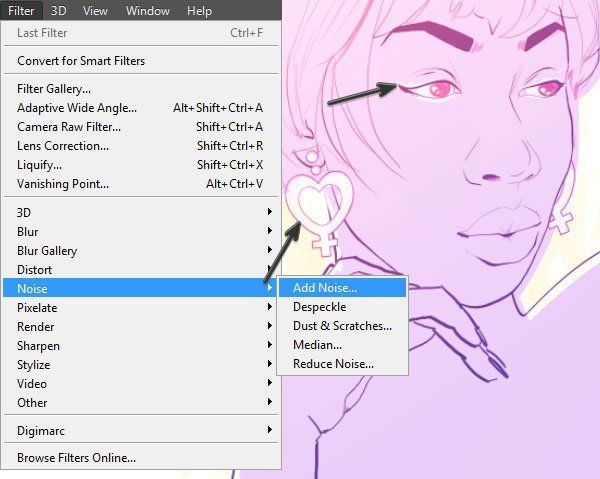The image size is (600, 479).
Task: Expand the Other submenu
Action: coord(140,403)
